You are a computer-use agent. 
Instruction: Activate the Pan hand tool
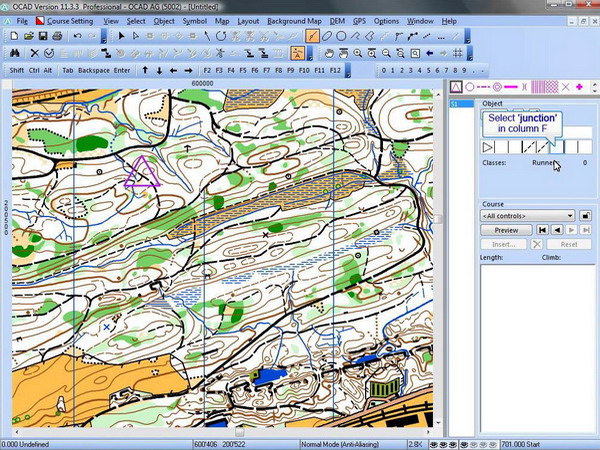pyautogui.click(x=329, y=53)
